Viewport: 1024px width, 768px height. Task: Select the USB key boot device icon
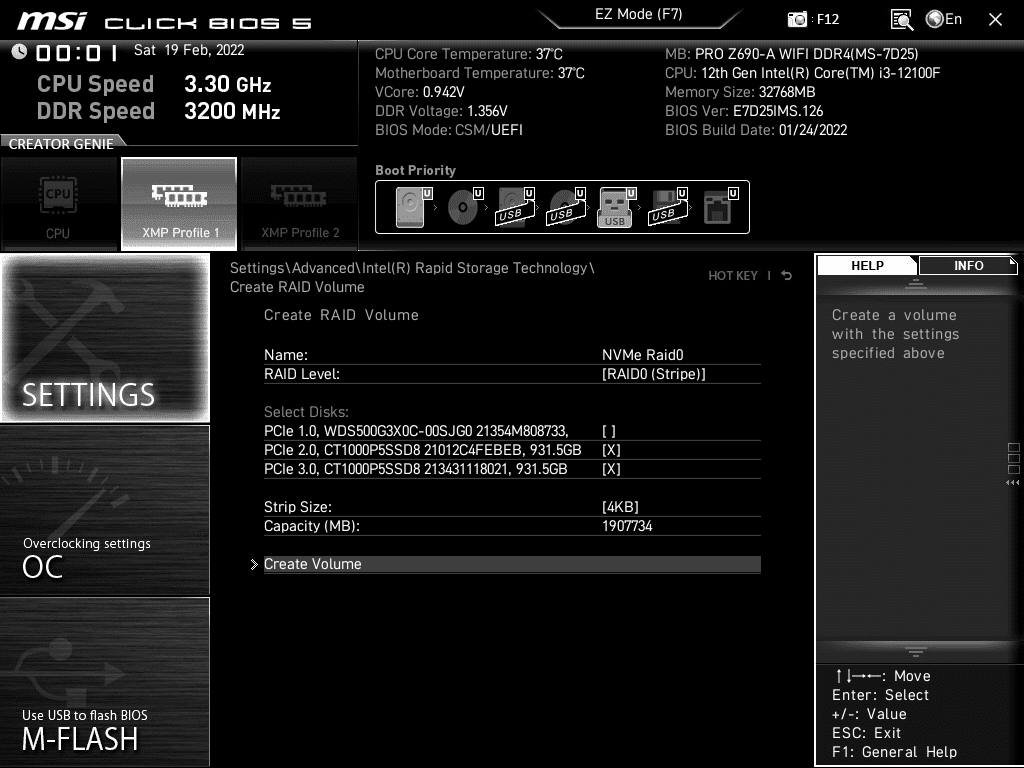[x=616, y=207]
